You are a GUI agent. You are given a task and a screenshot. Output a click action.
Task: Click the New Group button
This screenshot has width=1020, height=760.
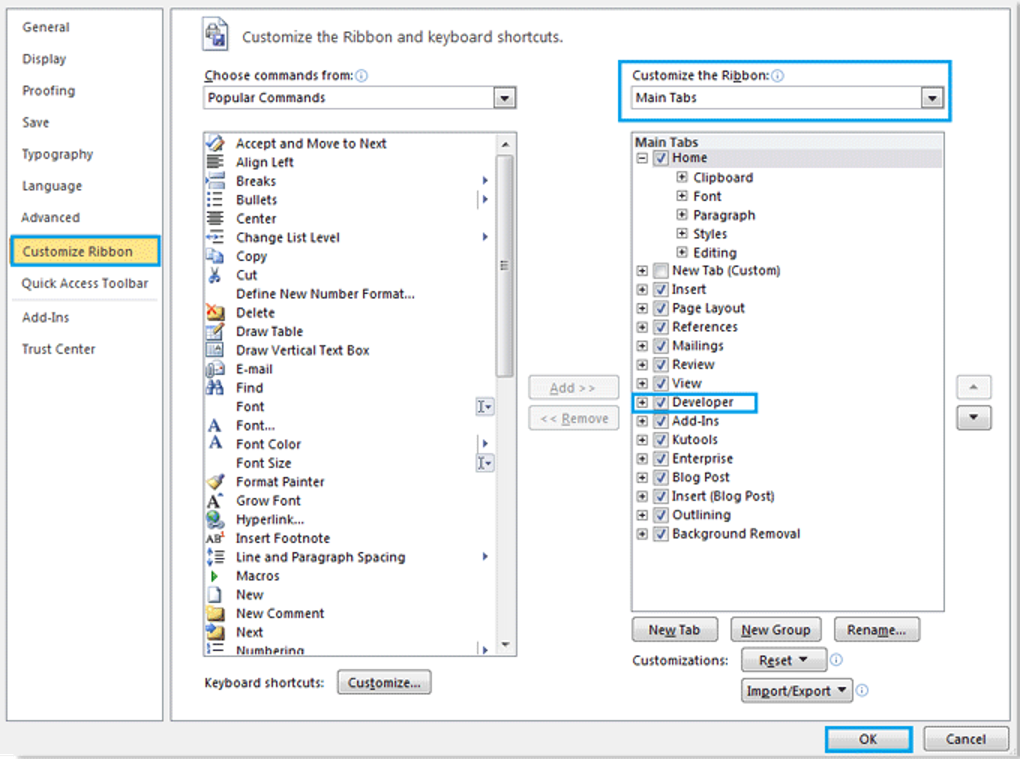[775, 630]
